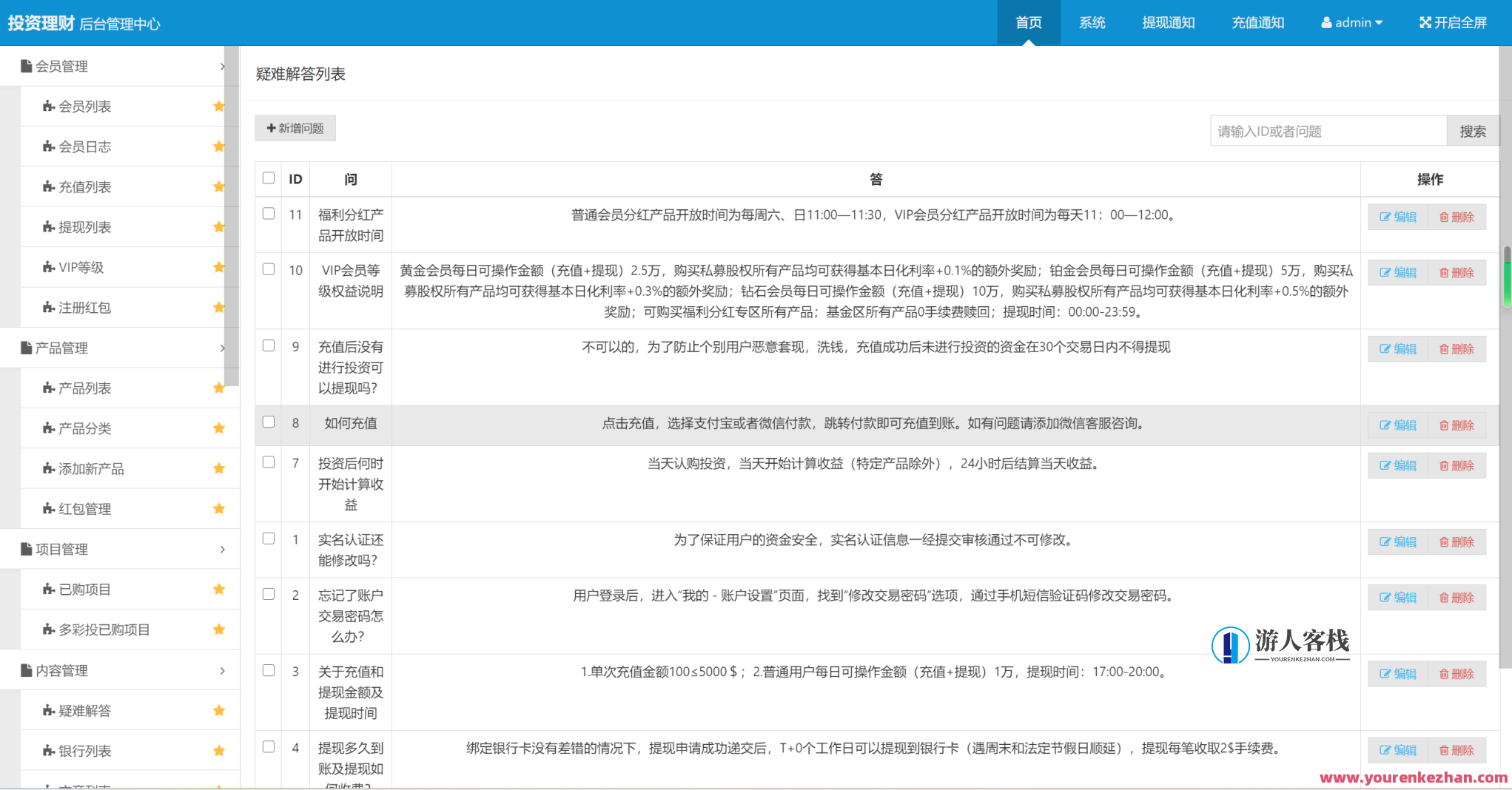Open the admin account dropdown
This screenshot has width=1512, height=790.
[1351, 22]
